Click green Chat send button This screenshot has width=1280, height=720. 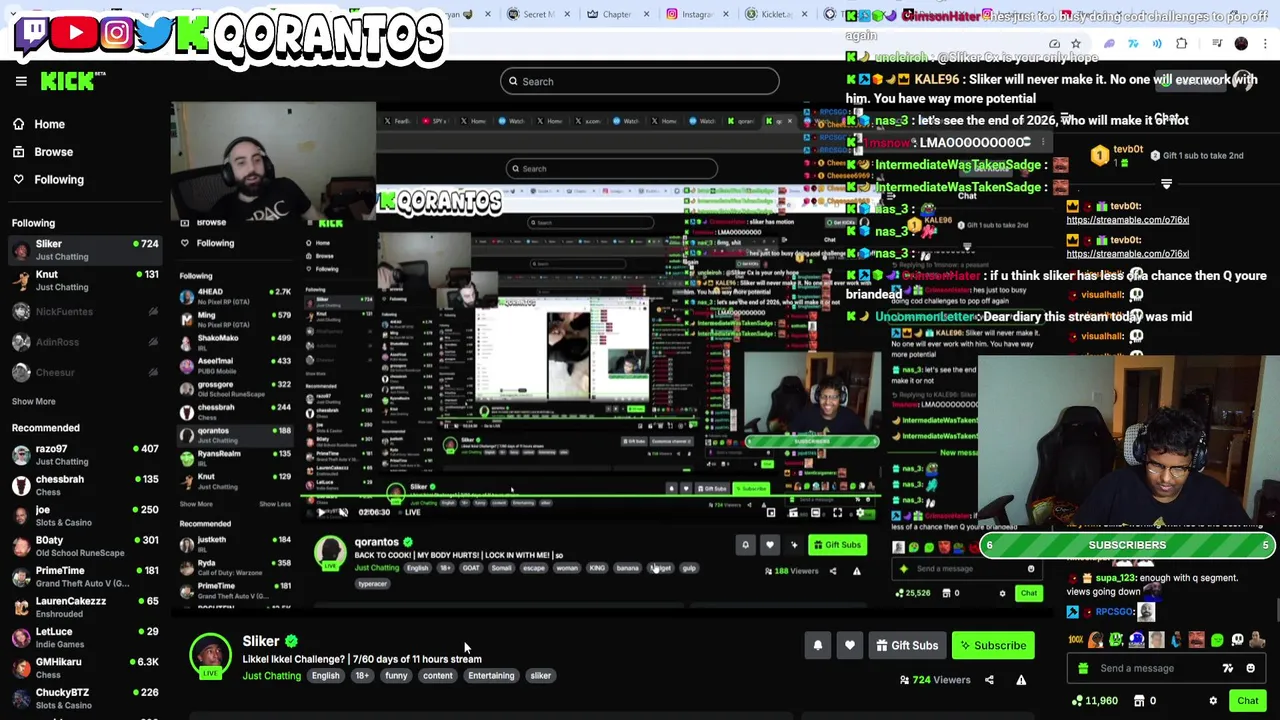click(1248, 701)
